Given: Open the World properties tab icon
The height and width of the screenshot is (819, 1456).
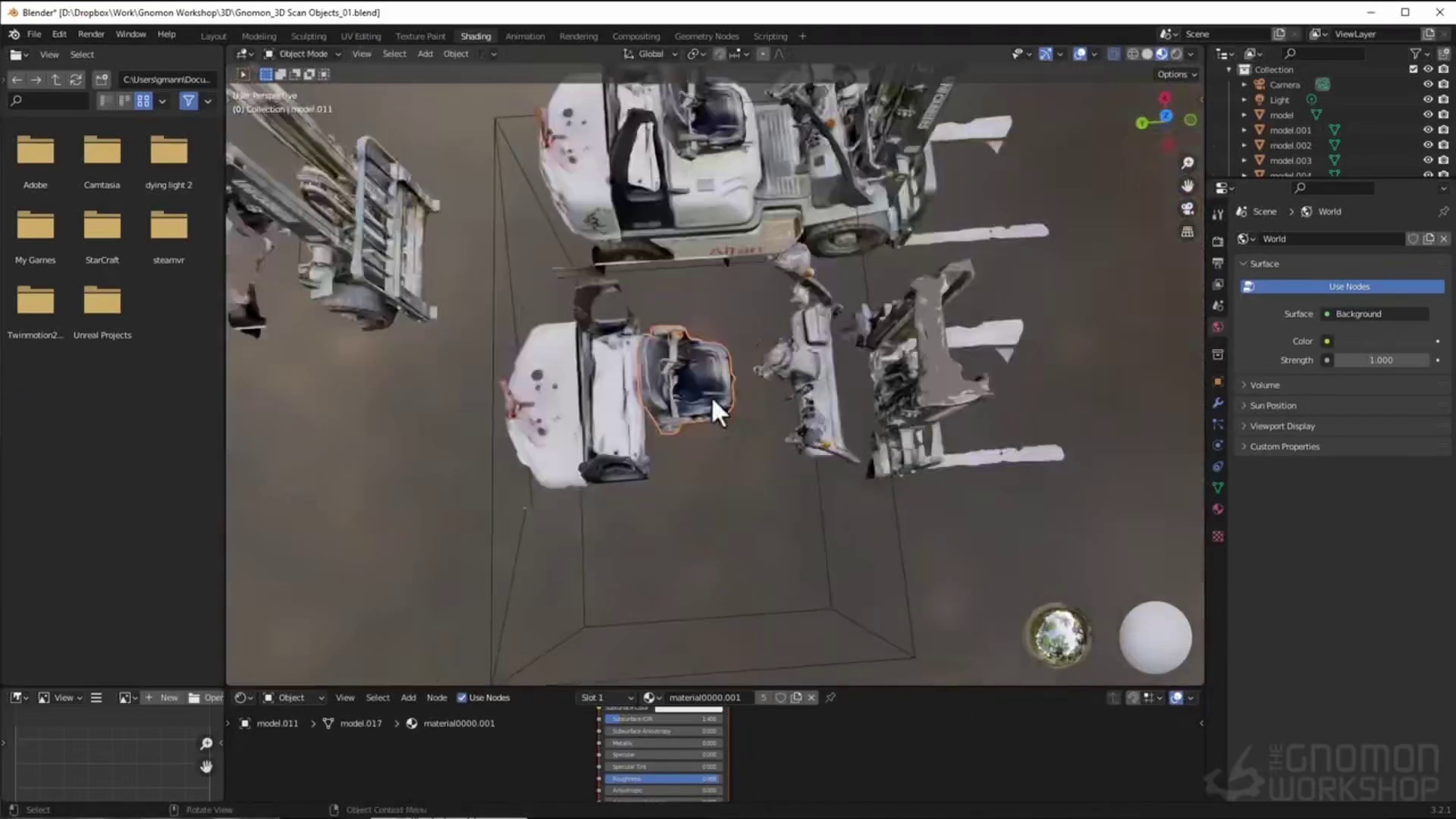Looking at the screenshot, I should point(1218,327).
